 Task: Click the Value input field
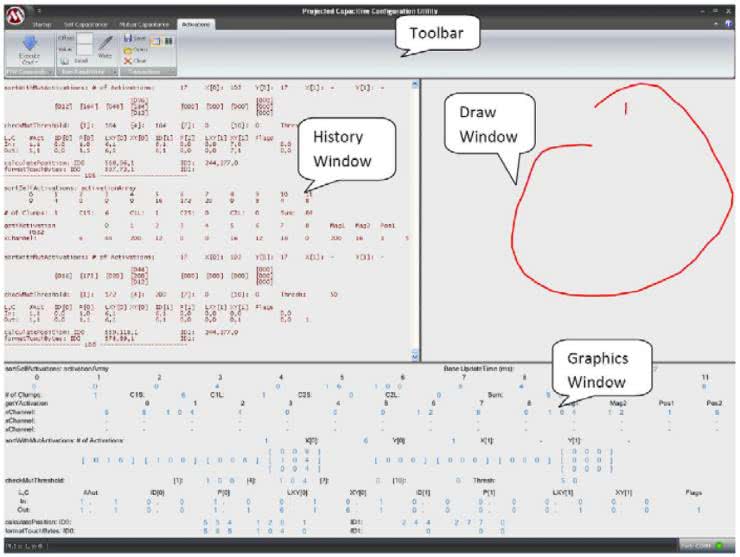[x=84, y=48]
